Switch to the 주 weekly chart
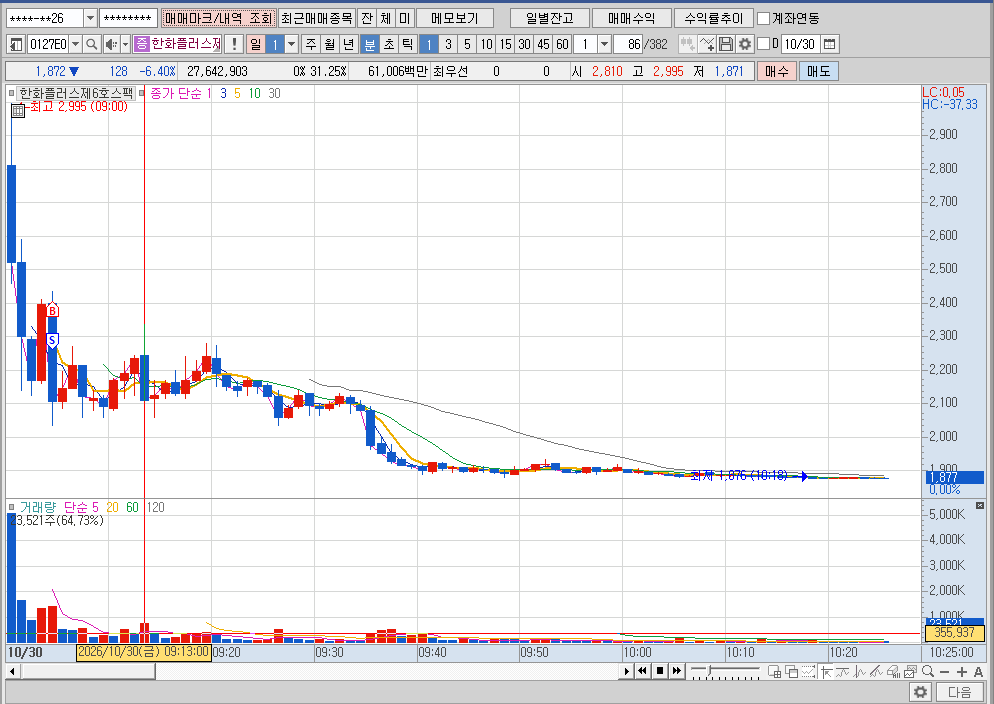The image size is (994, 704). coord(311,44)
